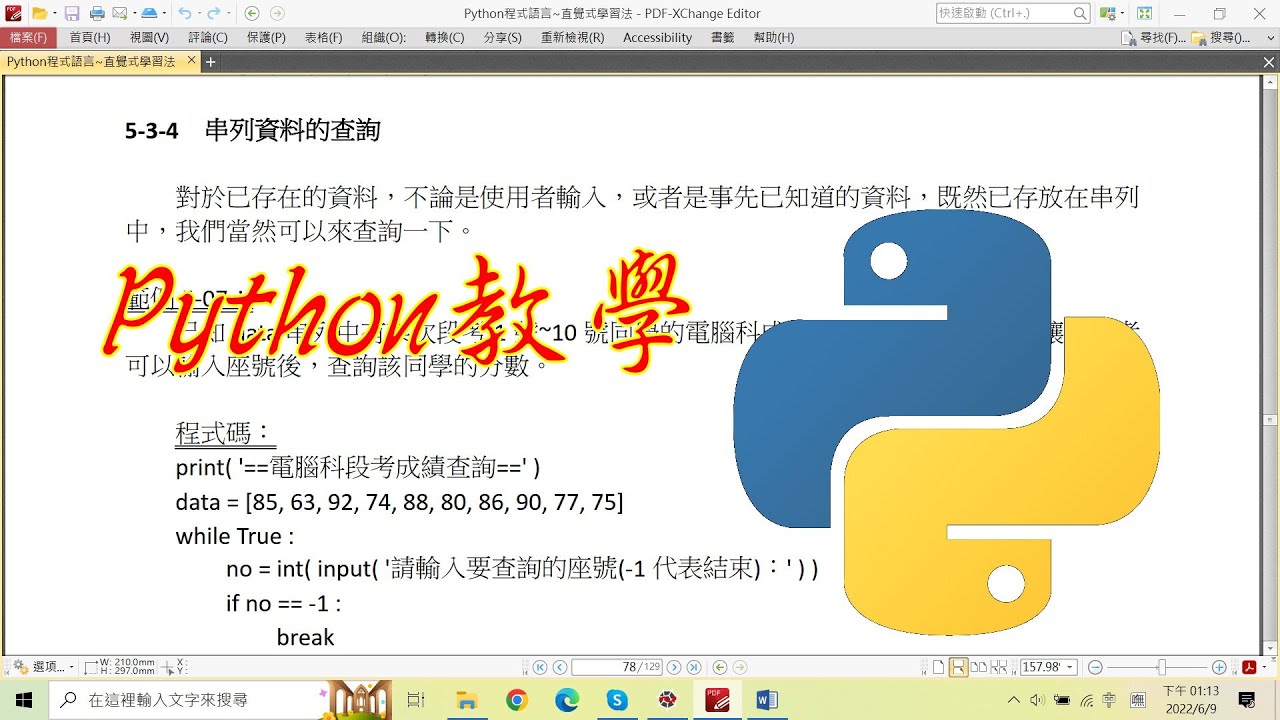Open the 保護(P) Protect tab
The height and width of the screenshot is (720, 1280).
coord(266,38)
